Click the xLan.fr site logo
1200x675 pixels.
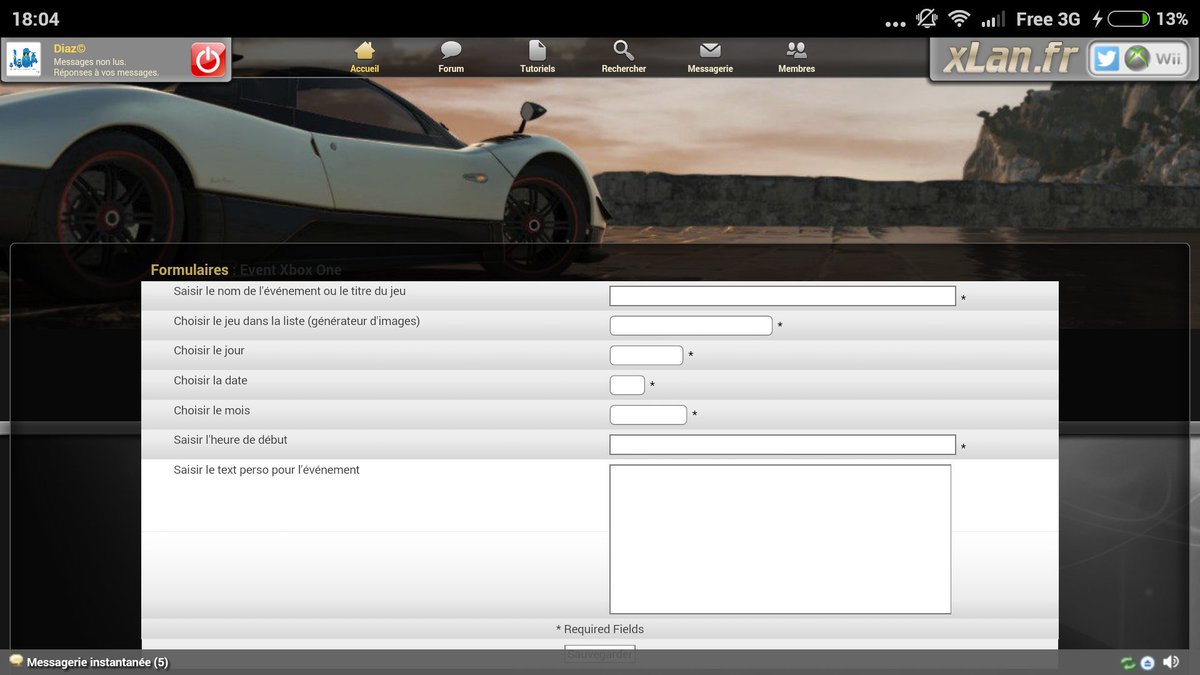coord(1011,60)
